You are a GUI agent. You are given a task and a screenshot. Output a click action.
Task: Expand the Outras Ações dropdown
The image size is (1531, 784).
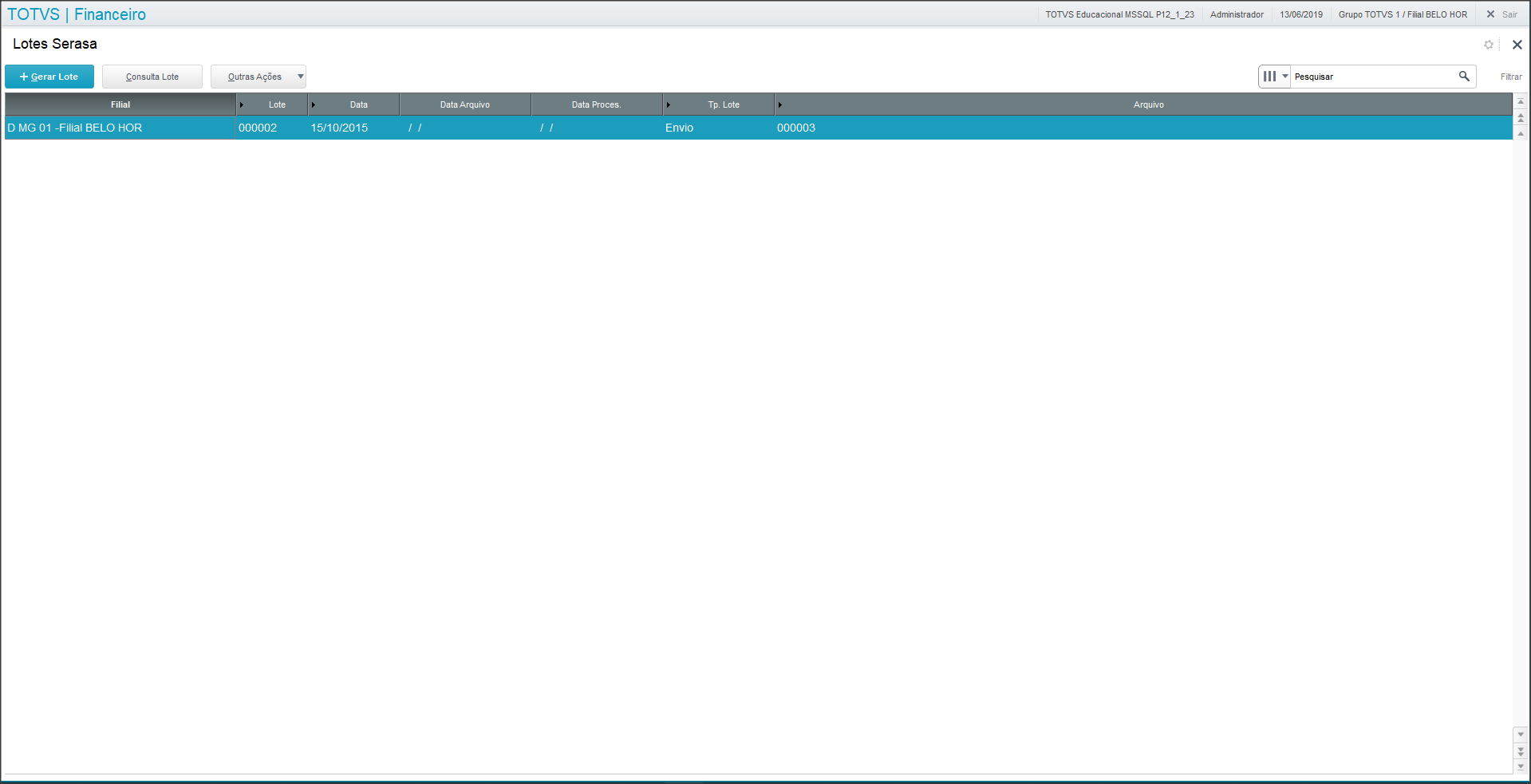(x=258, y=77)
